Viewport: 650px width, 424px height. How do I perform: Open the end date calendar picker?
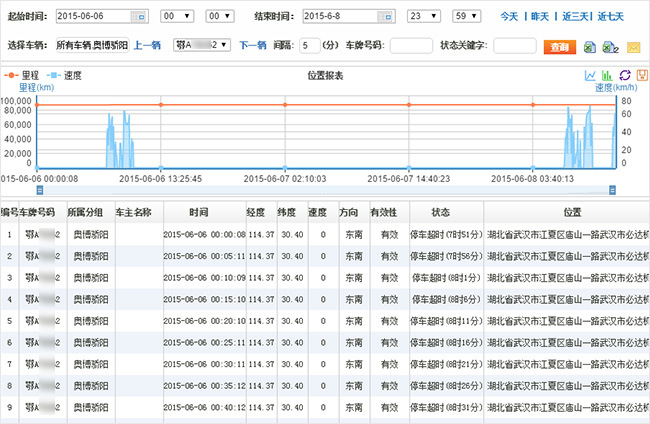[385, 17]
